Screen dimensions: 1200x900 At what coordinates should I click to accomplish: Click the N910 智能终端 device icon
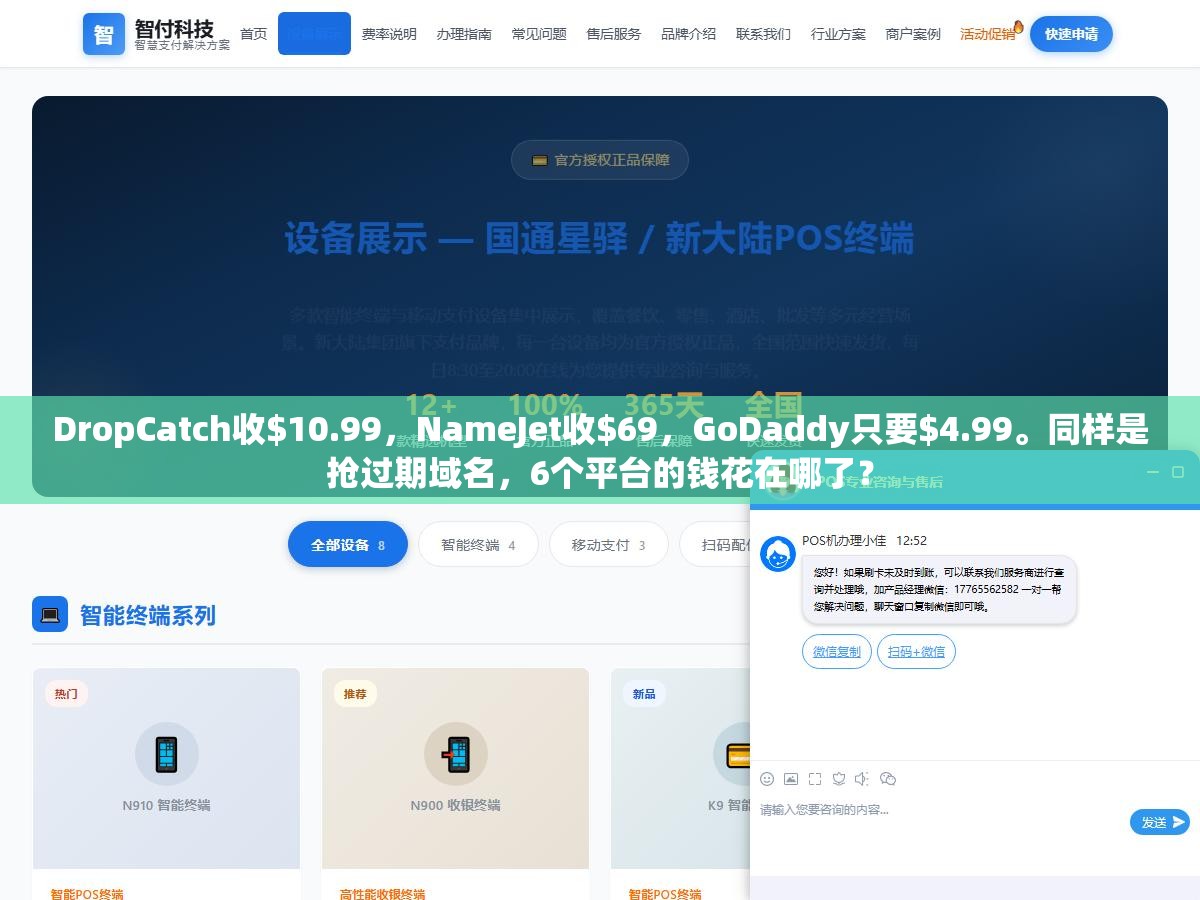coord(167,754)
